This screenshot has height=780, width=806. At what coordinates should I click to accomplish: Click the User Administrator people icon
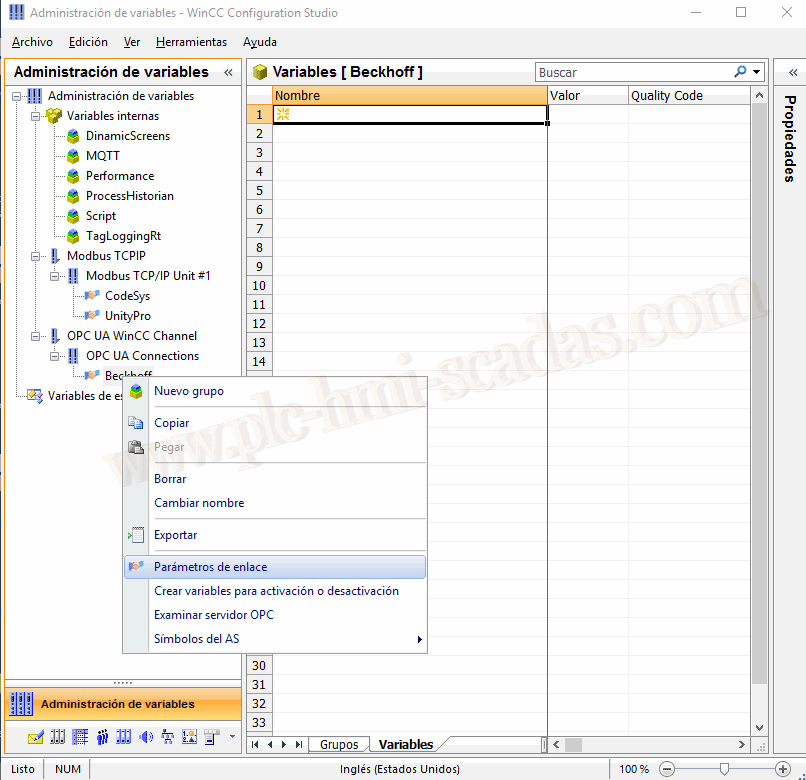pos(102,738)
